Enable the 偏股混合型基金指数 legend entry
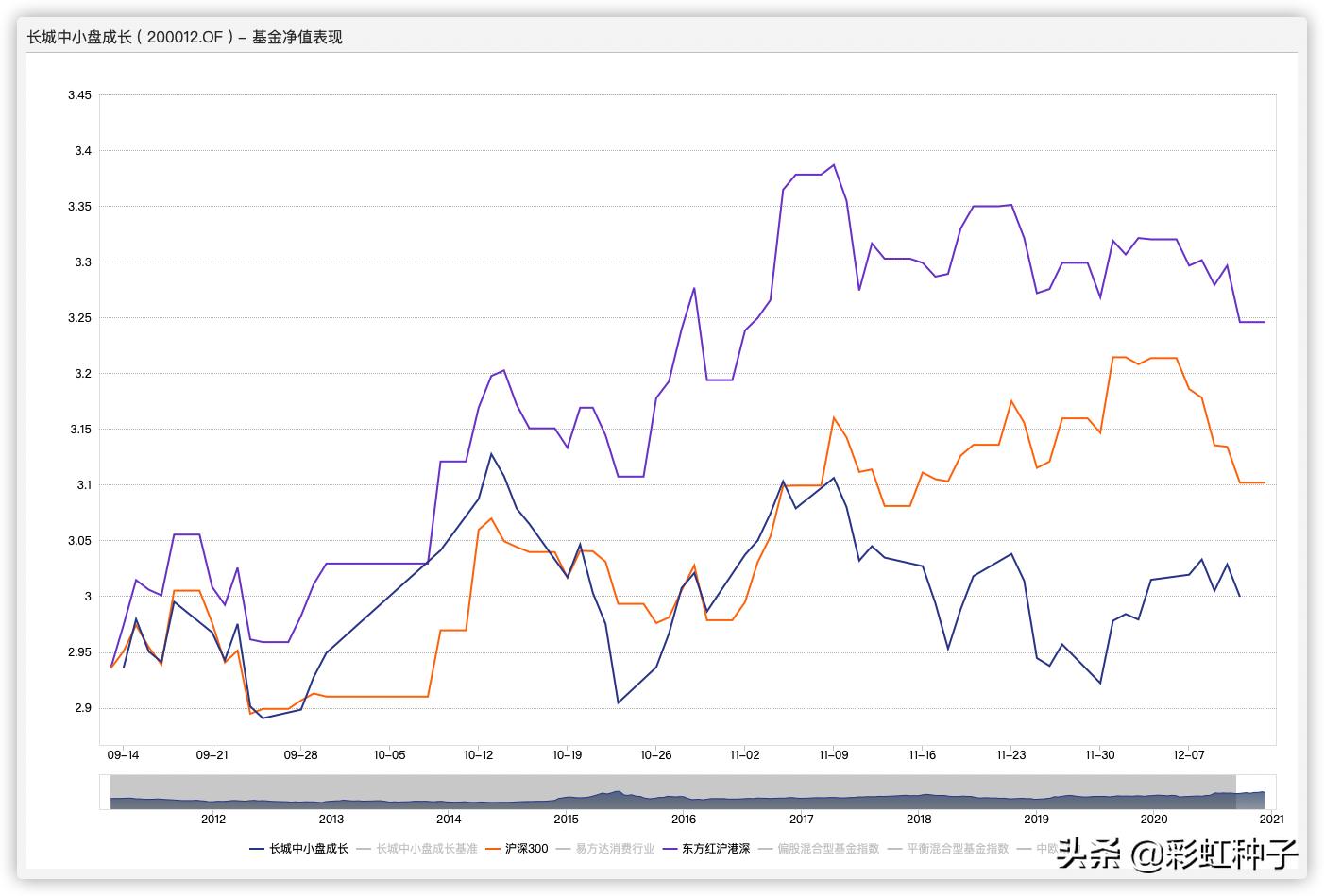This screenshot has height=896, width=1324. coord(818,849)
